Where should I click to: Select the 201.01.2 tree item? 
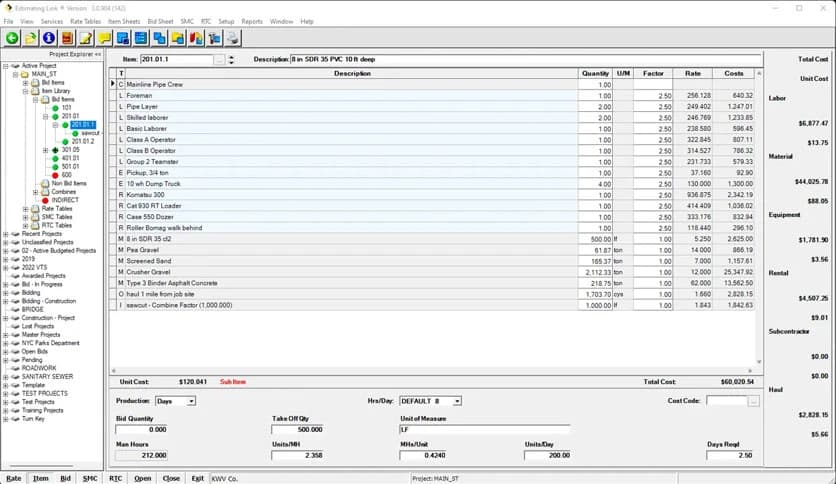[83, 142]
